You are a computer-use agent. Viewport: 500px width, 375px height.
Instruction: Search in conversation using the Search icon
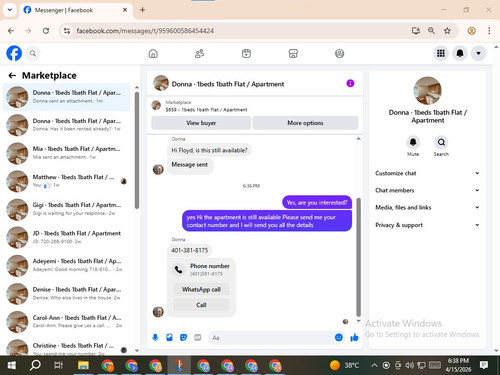pyautogui.click(x=441, y=142)
